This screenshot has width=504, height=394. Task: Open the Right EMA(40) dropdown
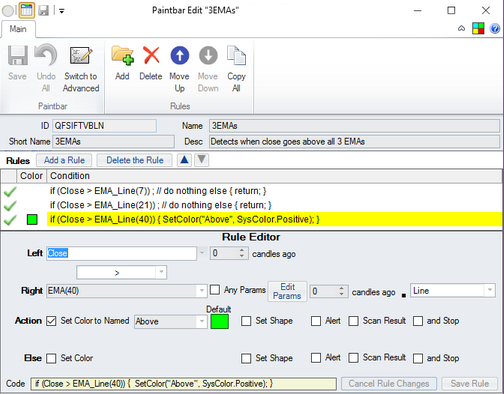[x=202, y=291]
